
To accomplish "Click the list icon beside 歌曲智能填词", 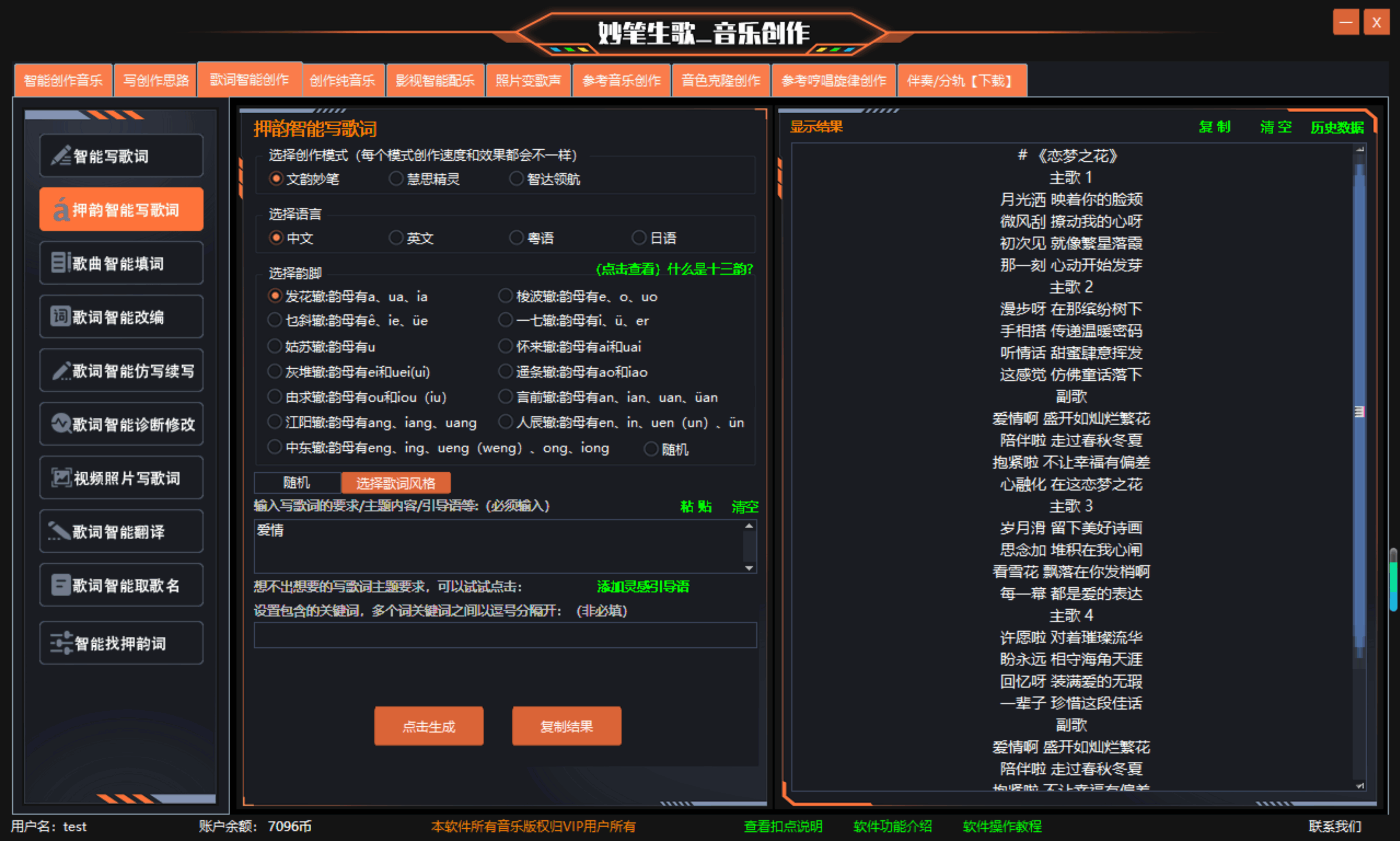I will 60,263.
